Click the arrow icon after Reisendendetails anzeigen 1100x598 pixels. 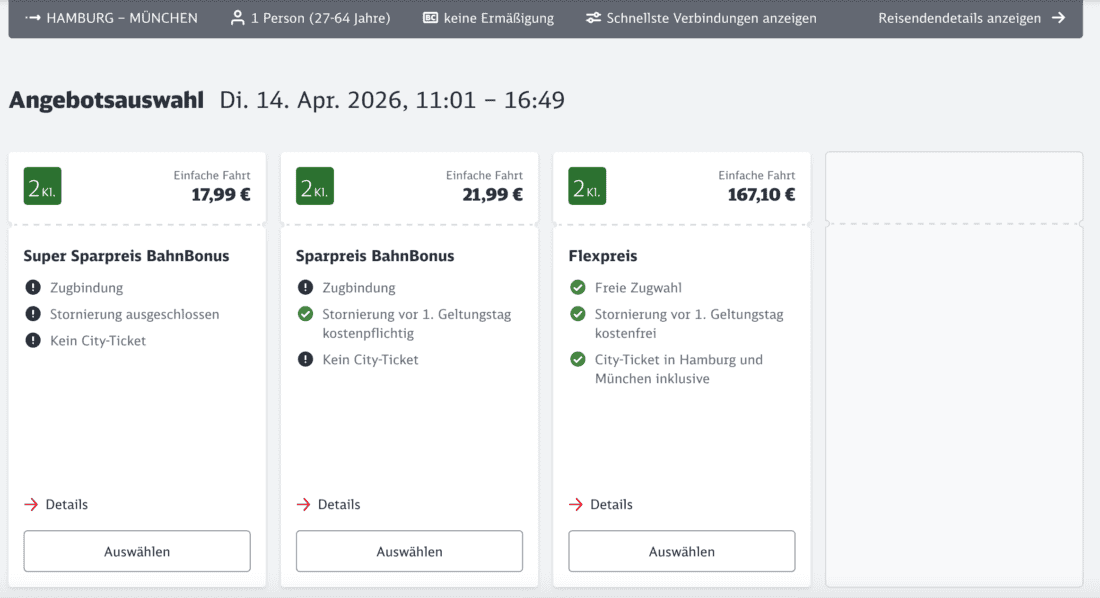[1058, 18]
